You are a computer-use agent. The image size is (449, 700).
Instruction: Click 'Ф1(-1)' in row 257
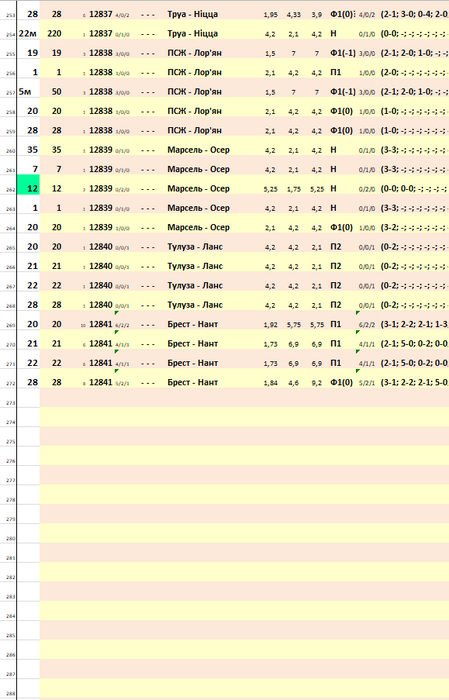point(343,92)
